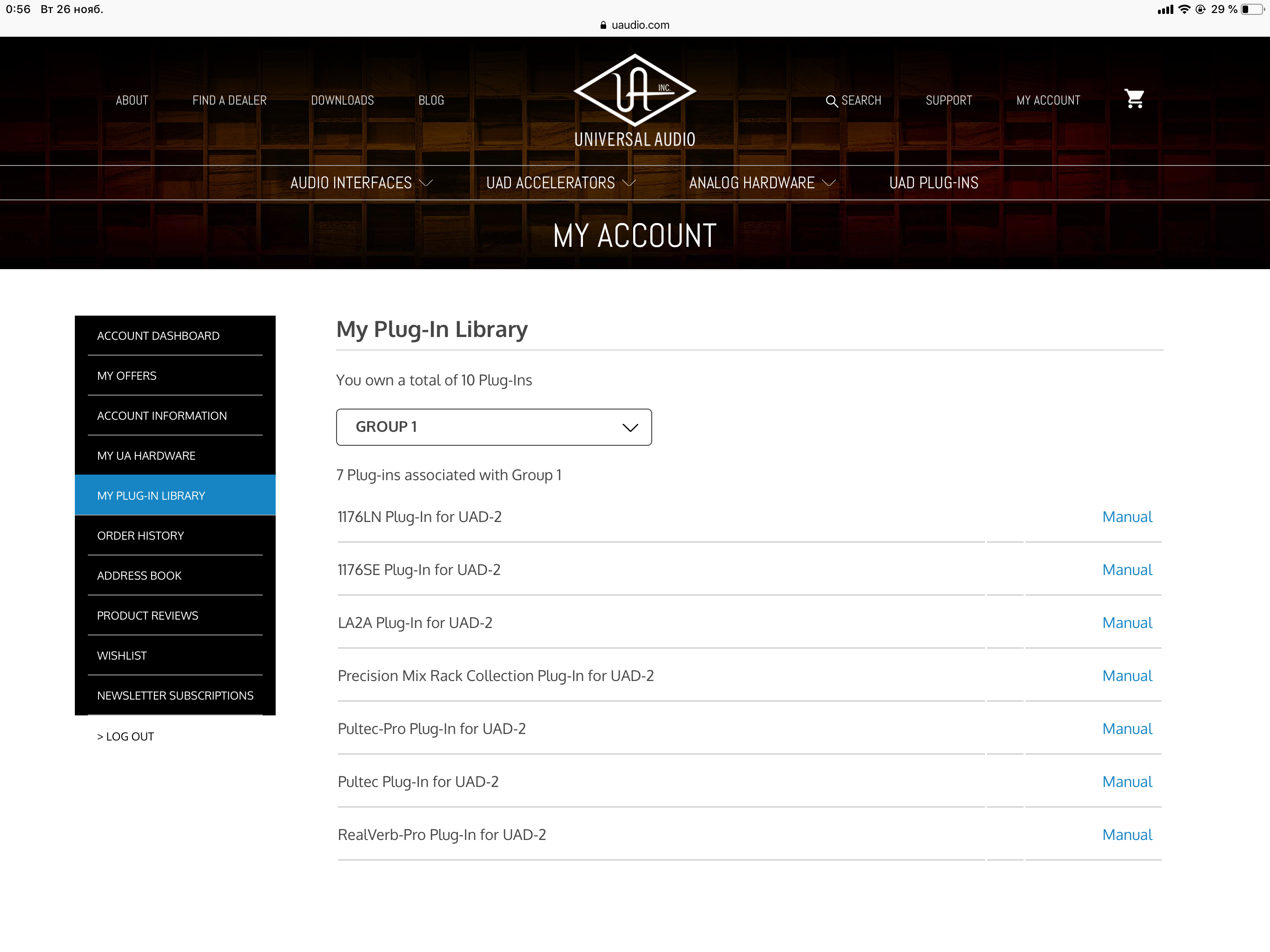1270x952 pixels.
Task: Click the search magnifier icon
Action: click(831, 101)
